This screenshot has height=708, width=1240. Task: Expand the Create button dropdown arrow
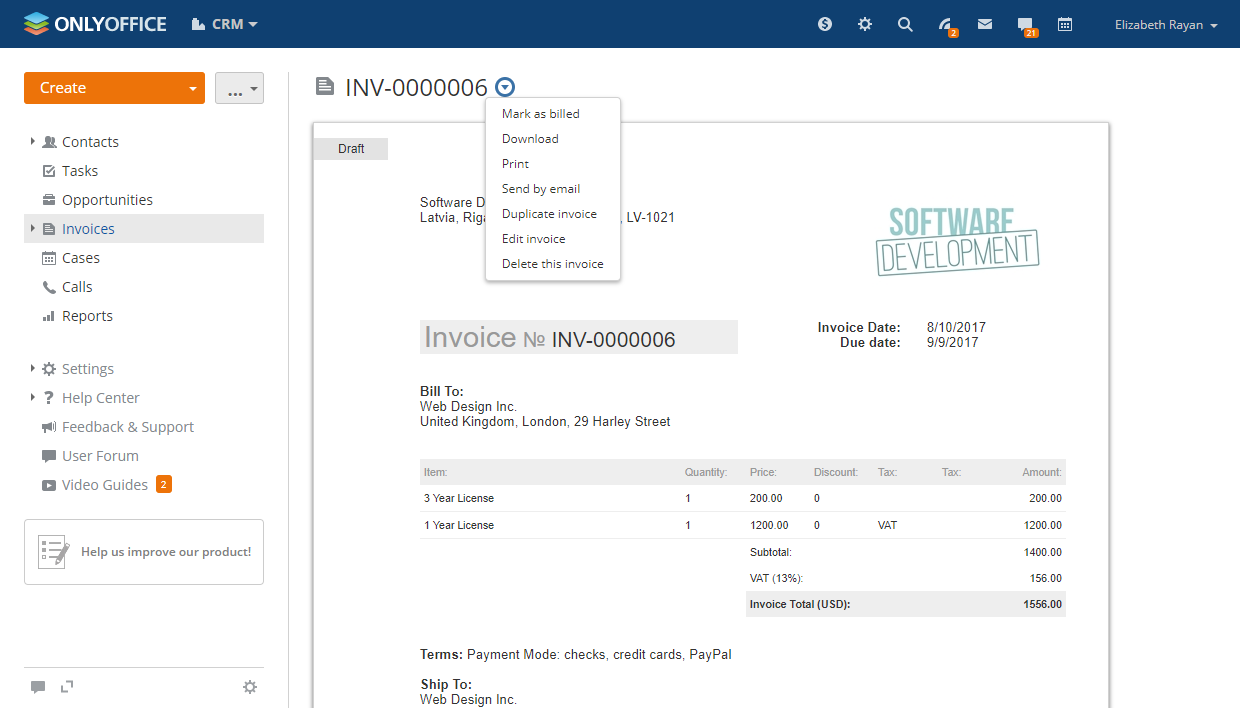click(192, 88)
